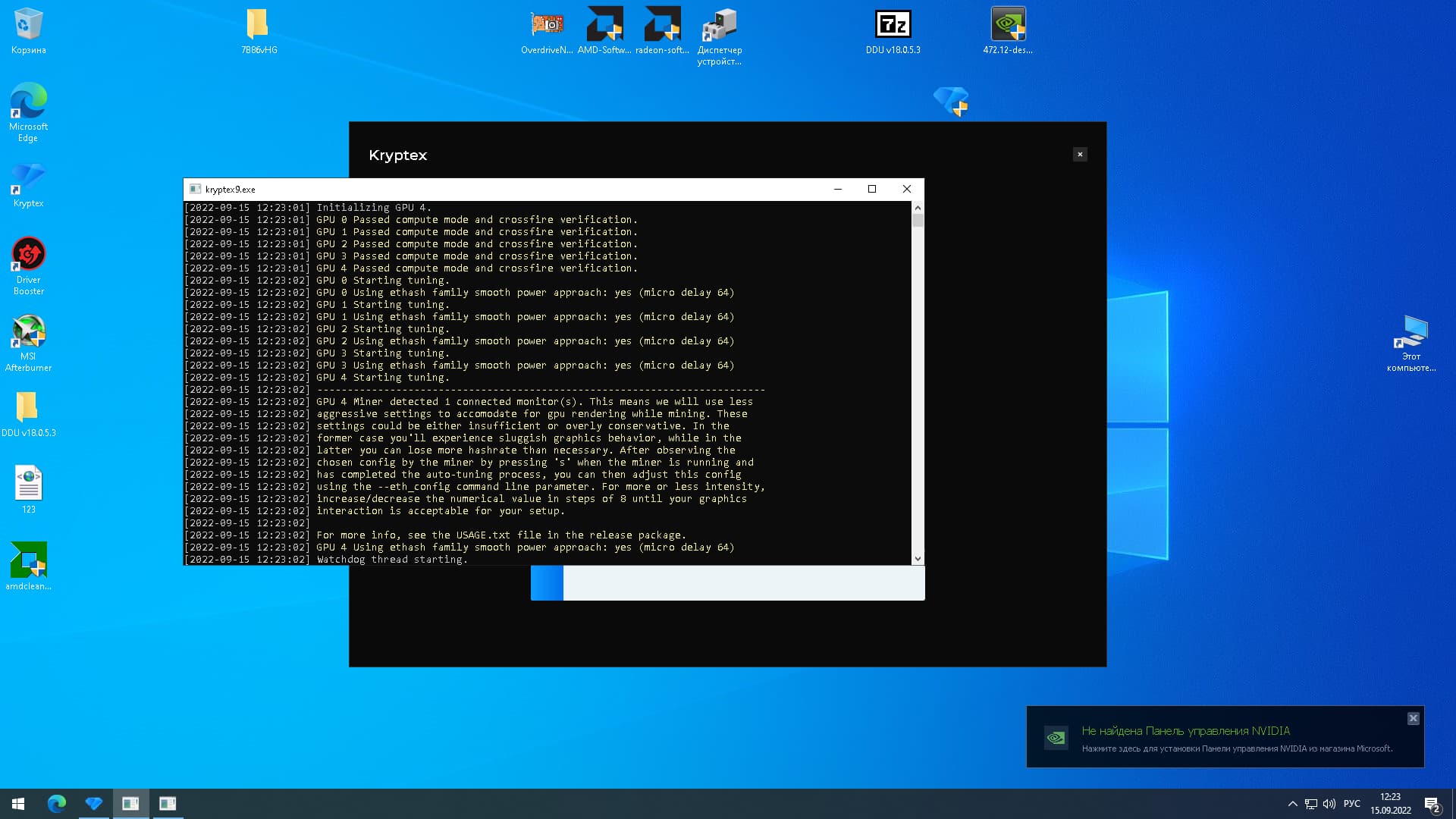
Task: Click the console scrollbar up arrow
Action: click(918, 208)
